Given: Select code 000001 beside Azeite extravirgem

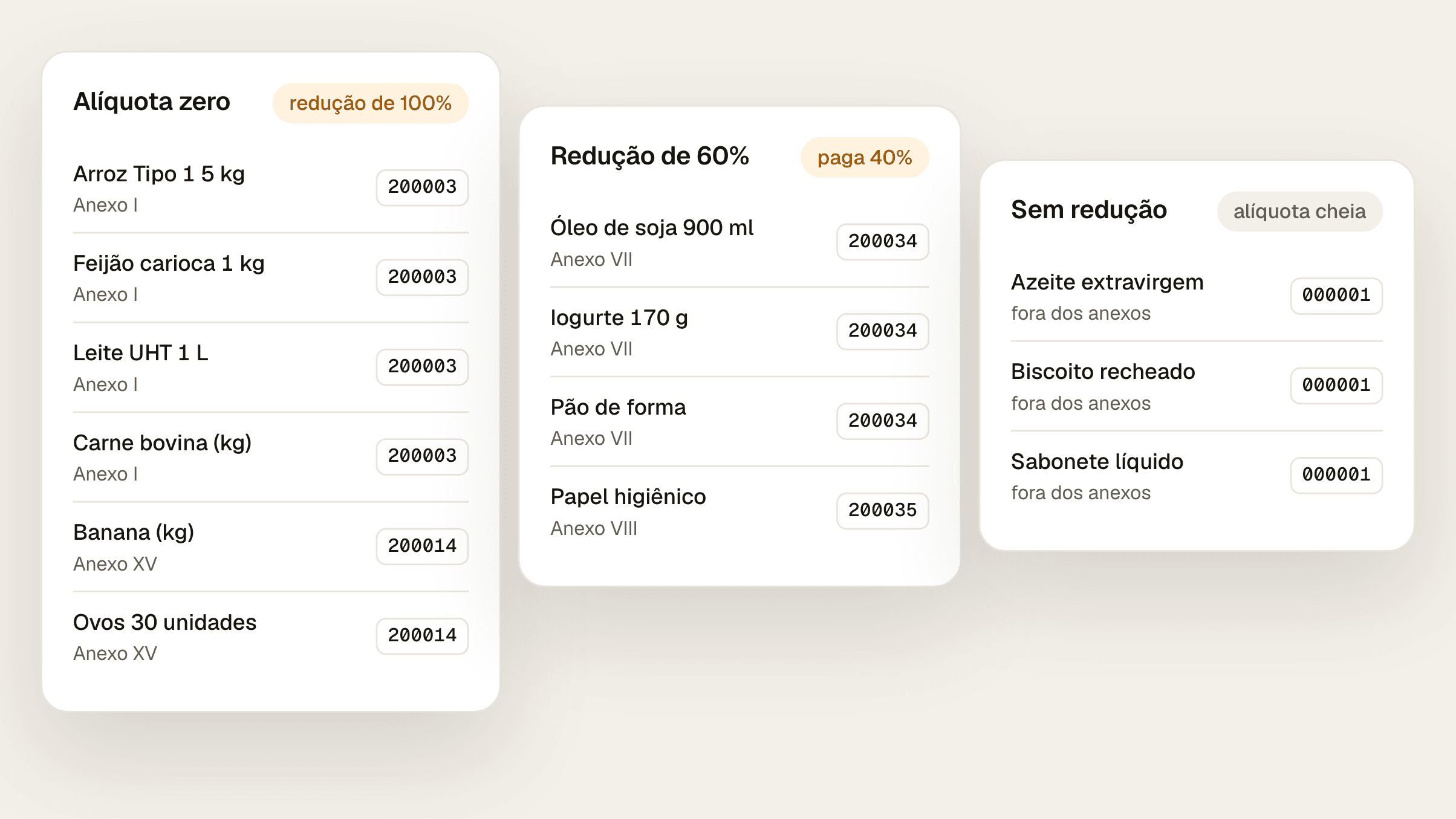Looking at the screenshot, I should tap(1336, 296).
